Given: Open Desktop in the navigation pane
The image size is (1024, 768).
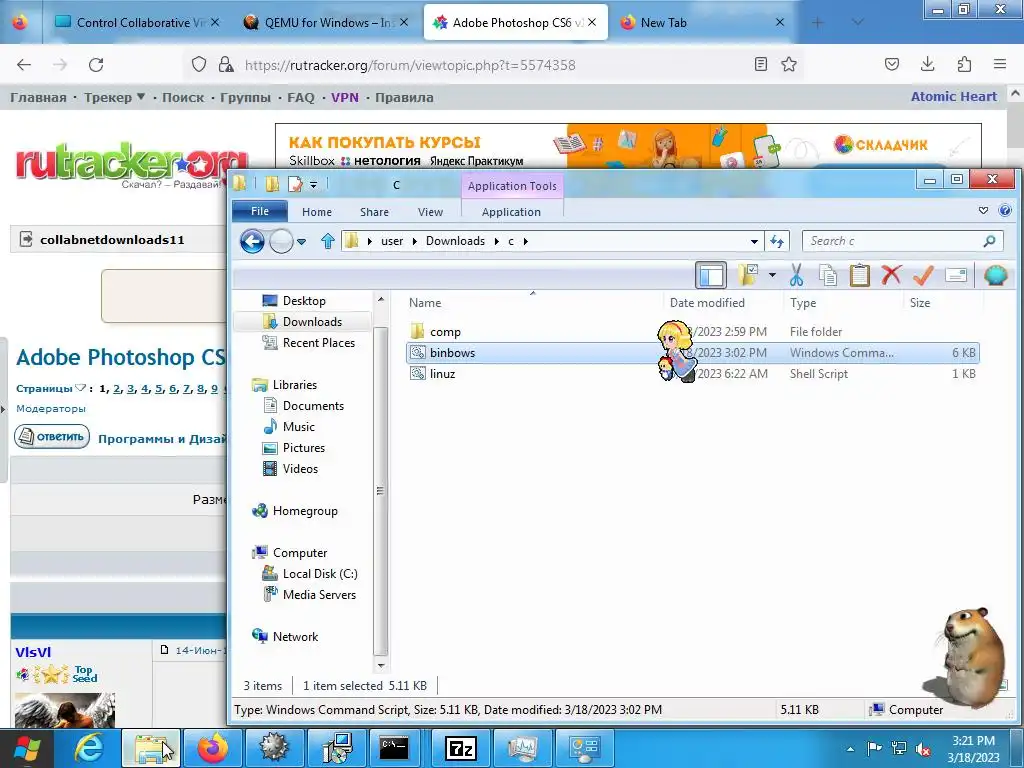Looking at the screenshot, I should [x=304, y=300].
